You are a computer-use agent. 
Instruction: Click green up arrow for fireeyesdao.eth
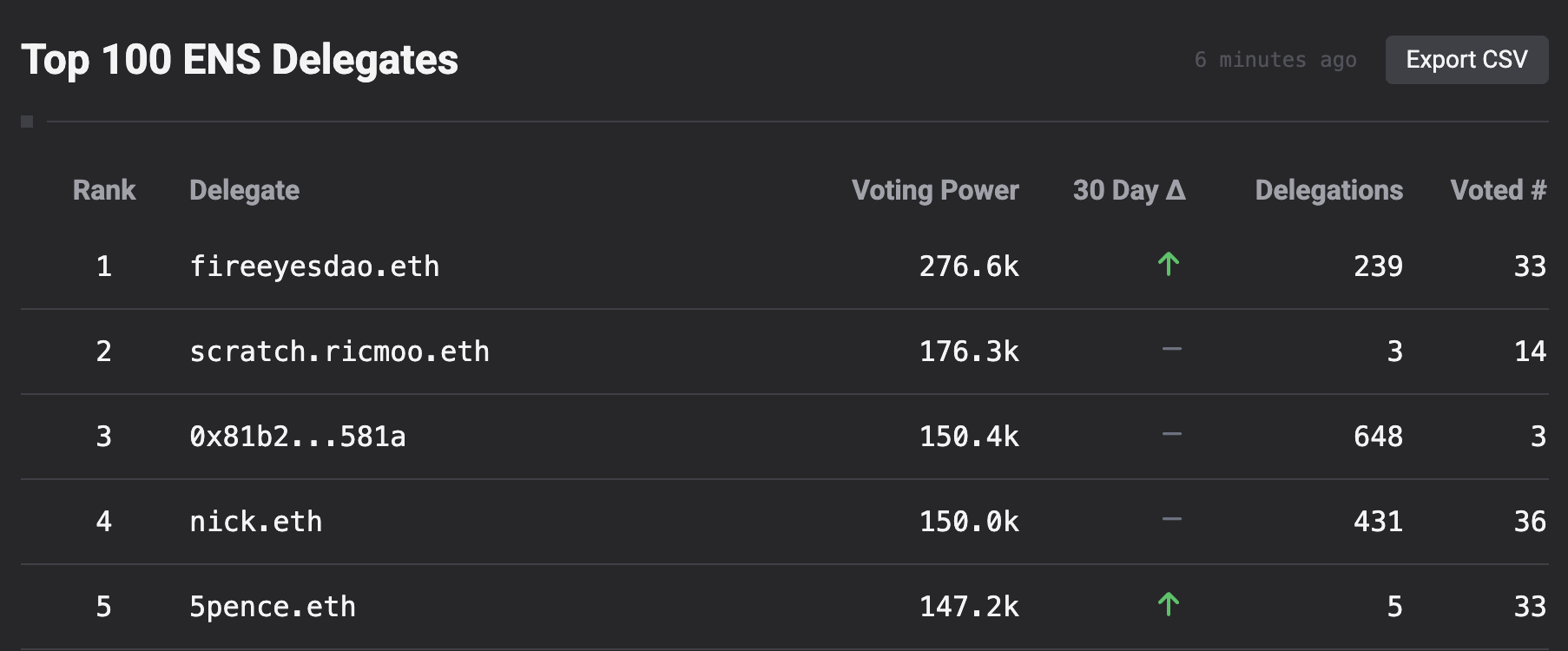tap(1169, 264)
